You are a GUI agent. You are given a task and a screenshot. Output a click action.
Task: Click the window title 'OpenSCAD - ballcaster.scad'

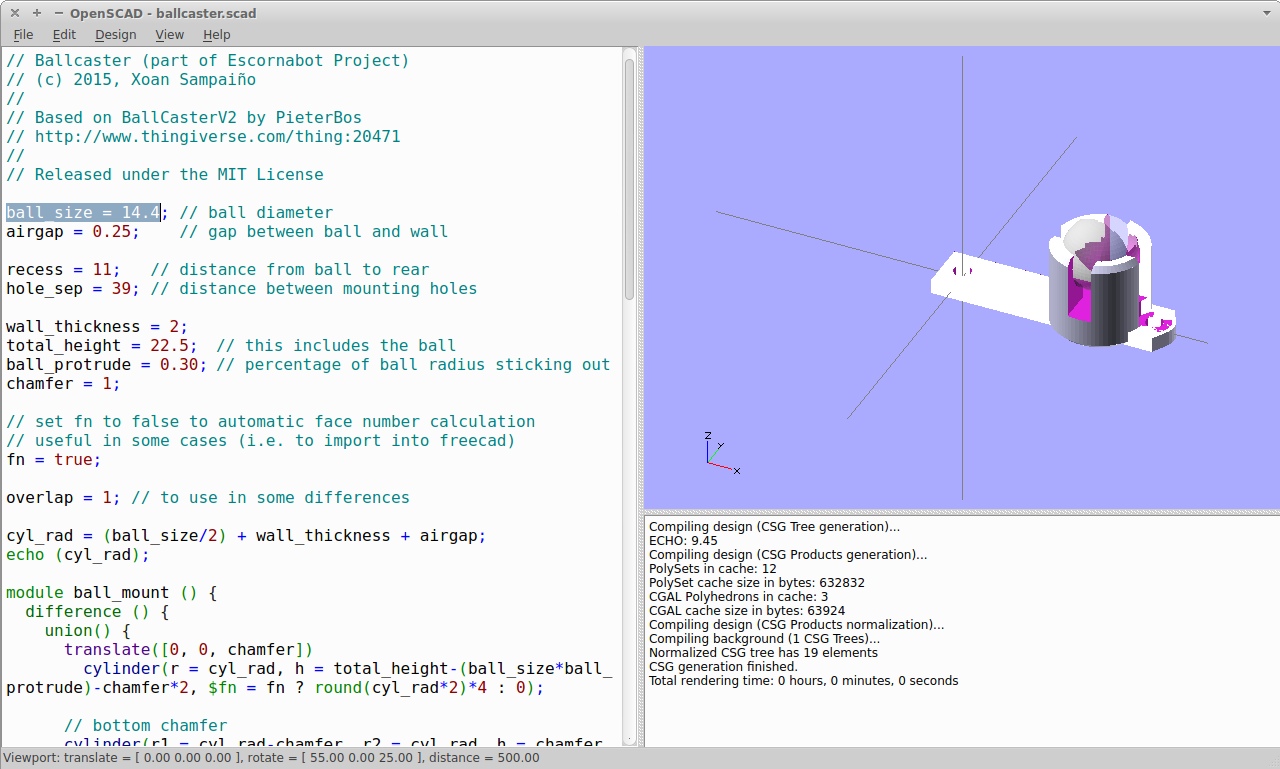click(x=163, y=13)
